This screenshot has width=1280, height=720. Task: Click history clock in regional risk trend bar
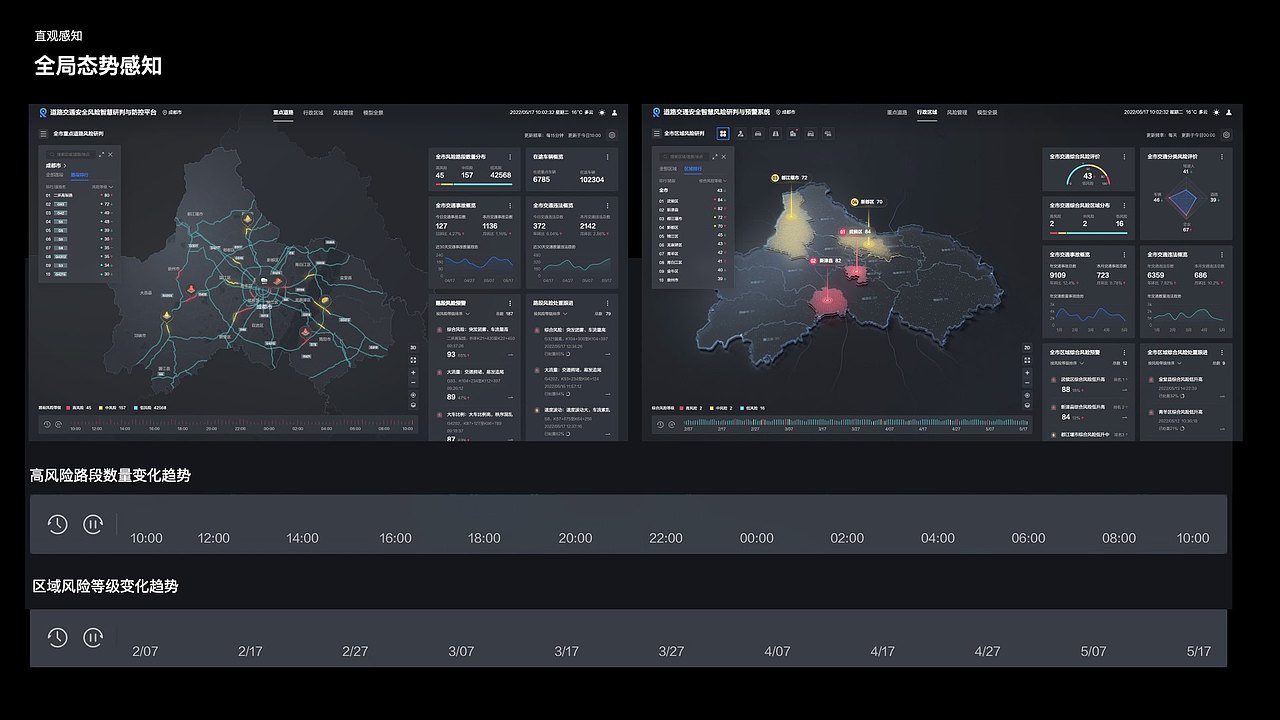tap(57, 637)
